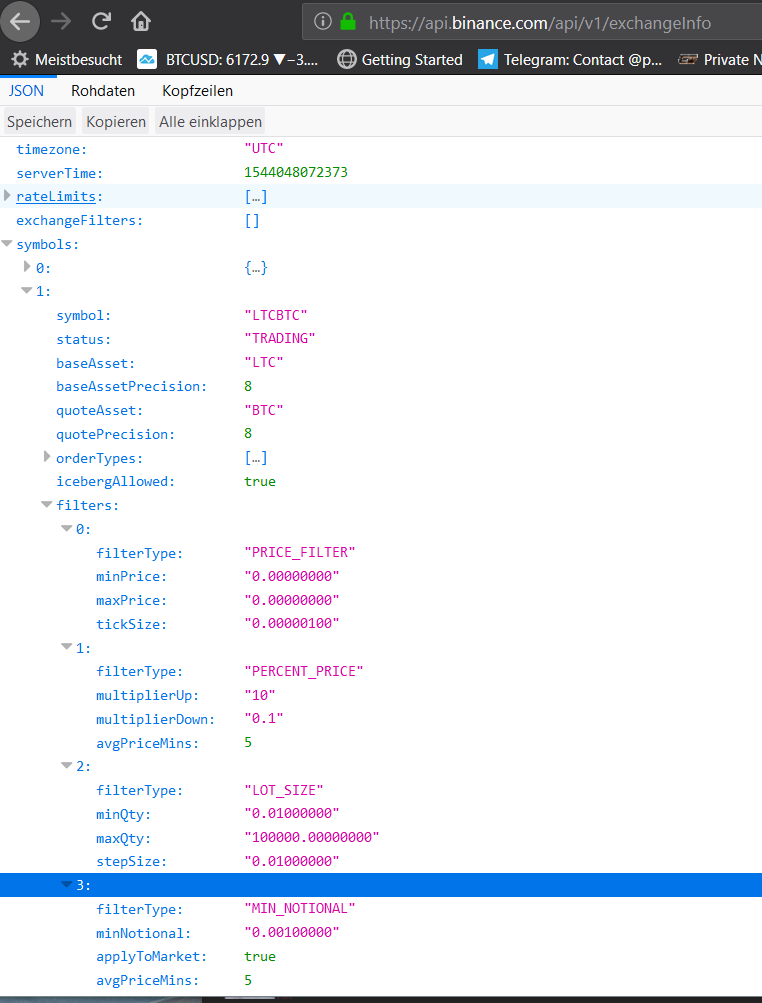Collapse the symbols node
The height and width of the screenshot is (1003, 762).
point(7,244)
